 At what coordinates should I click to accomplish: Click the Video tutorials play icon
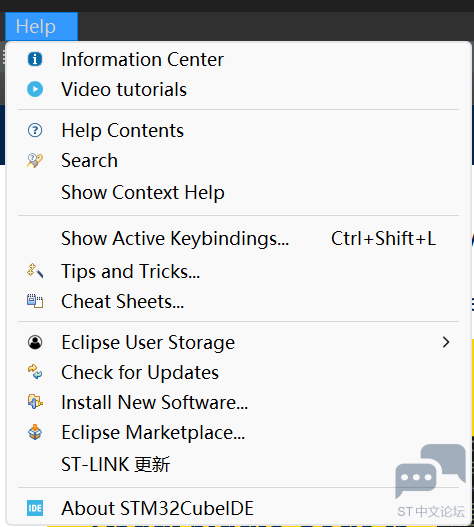click(x=35, y=89)
